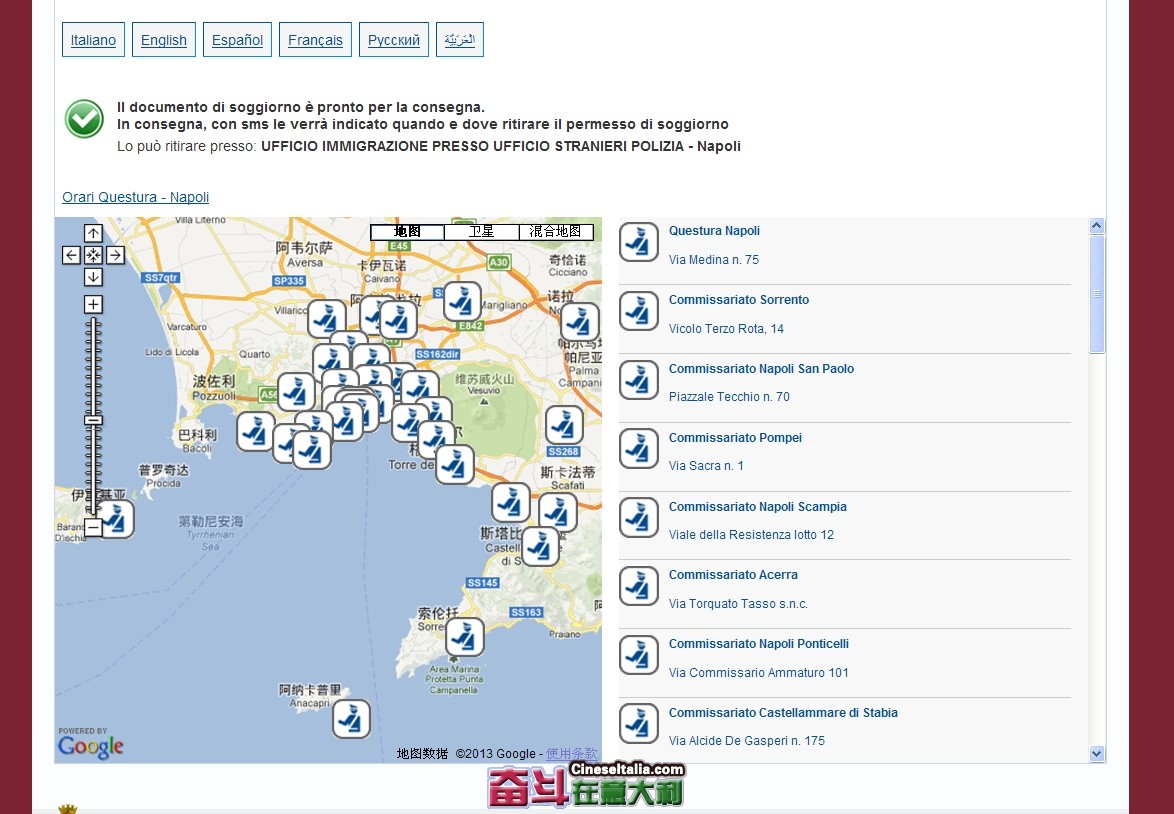
Task: Open Commissariato Acerra title link
Action: (733, 574)
